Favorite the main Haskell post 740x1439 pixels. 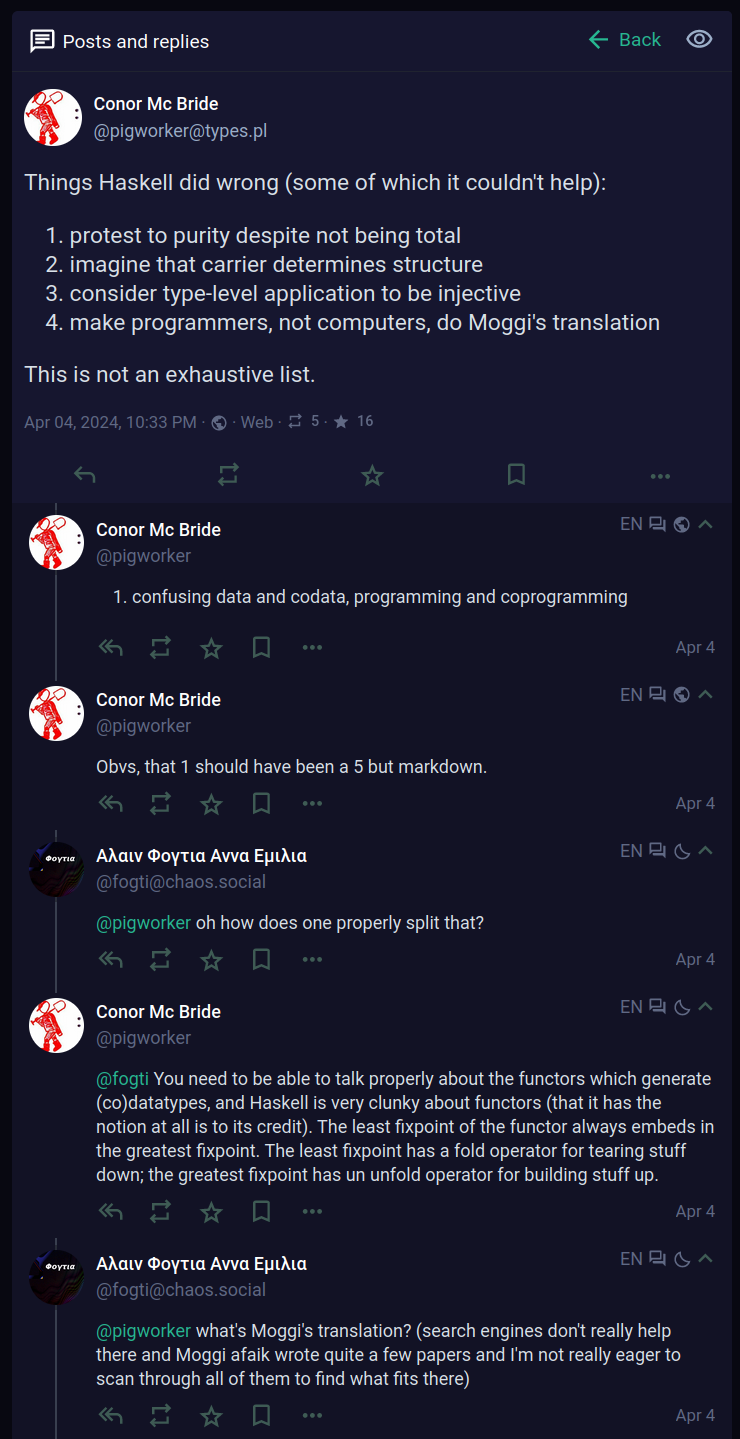tap(372, 475)
